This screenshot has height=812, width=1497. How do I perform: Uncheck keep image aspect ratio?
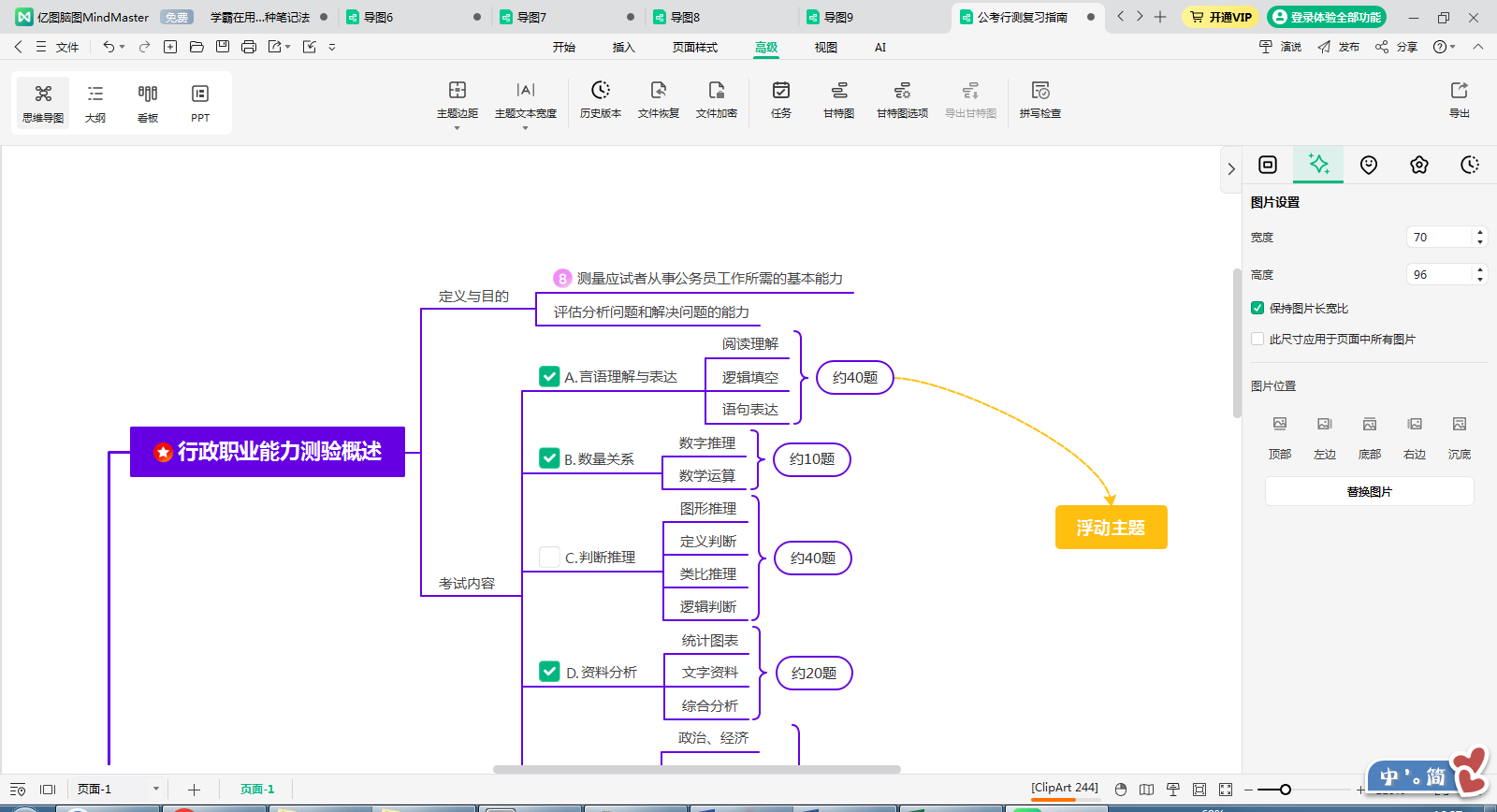pos(1257,308)
